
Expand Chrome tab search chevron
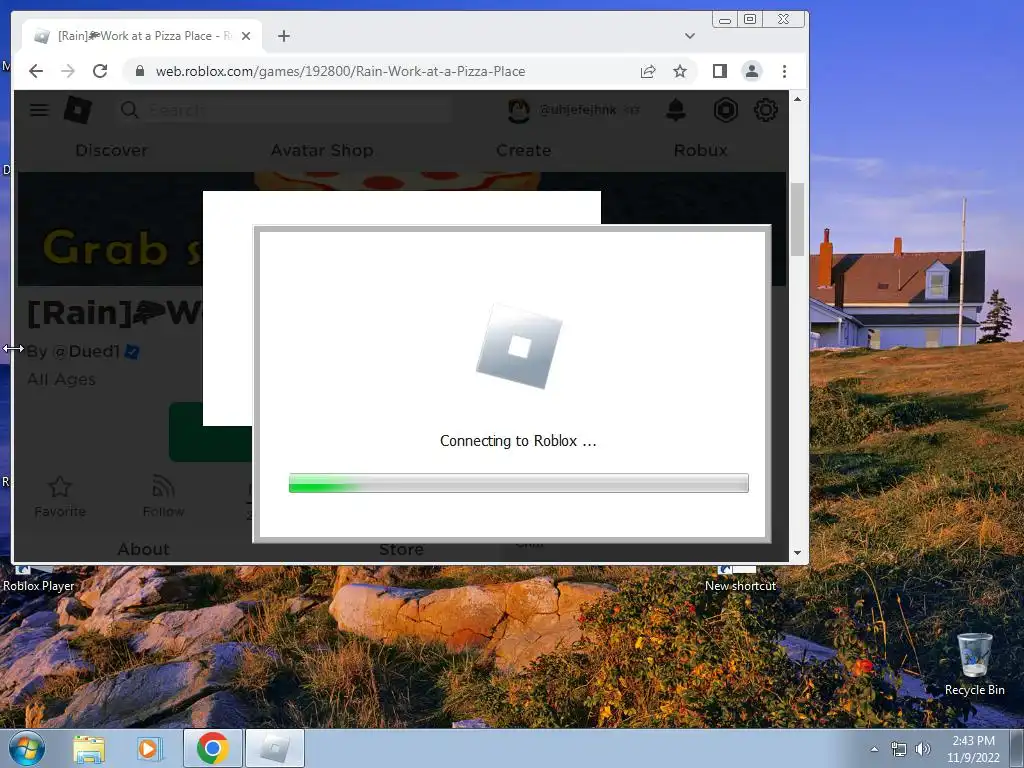tap(690, 36)
